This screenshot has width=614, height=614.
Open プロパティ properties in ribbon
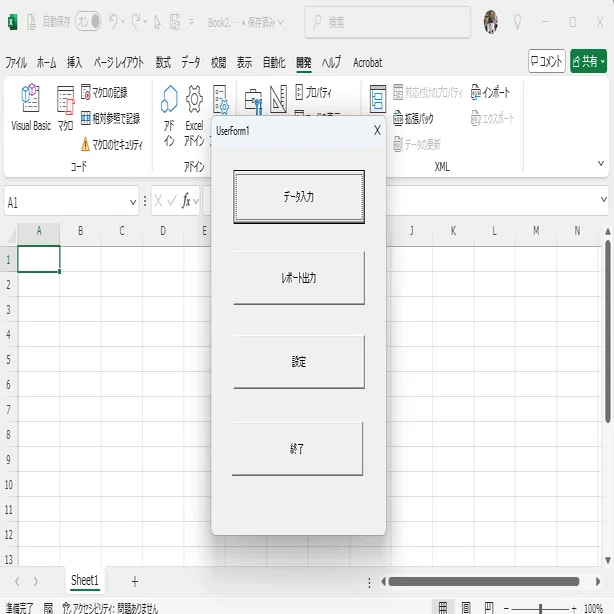313,92
